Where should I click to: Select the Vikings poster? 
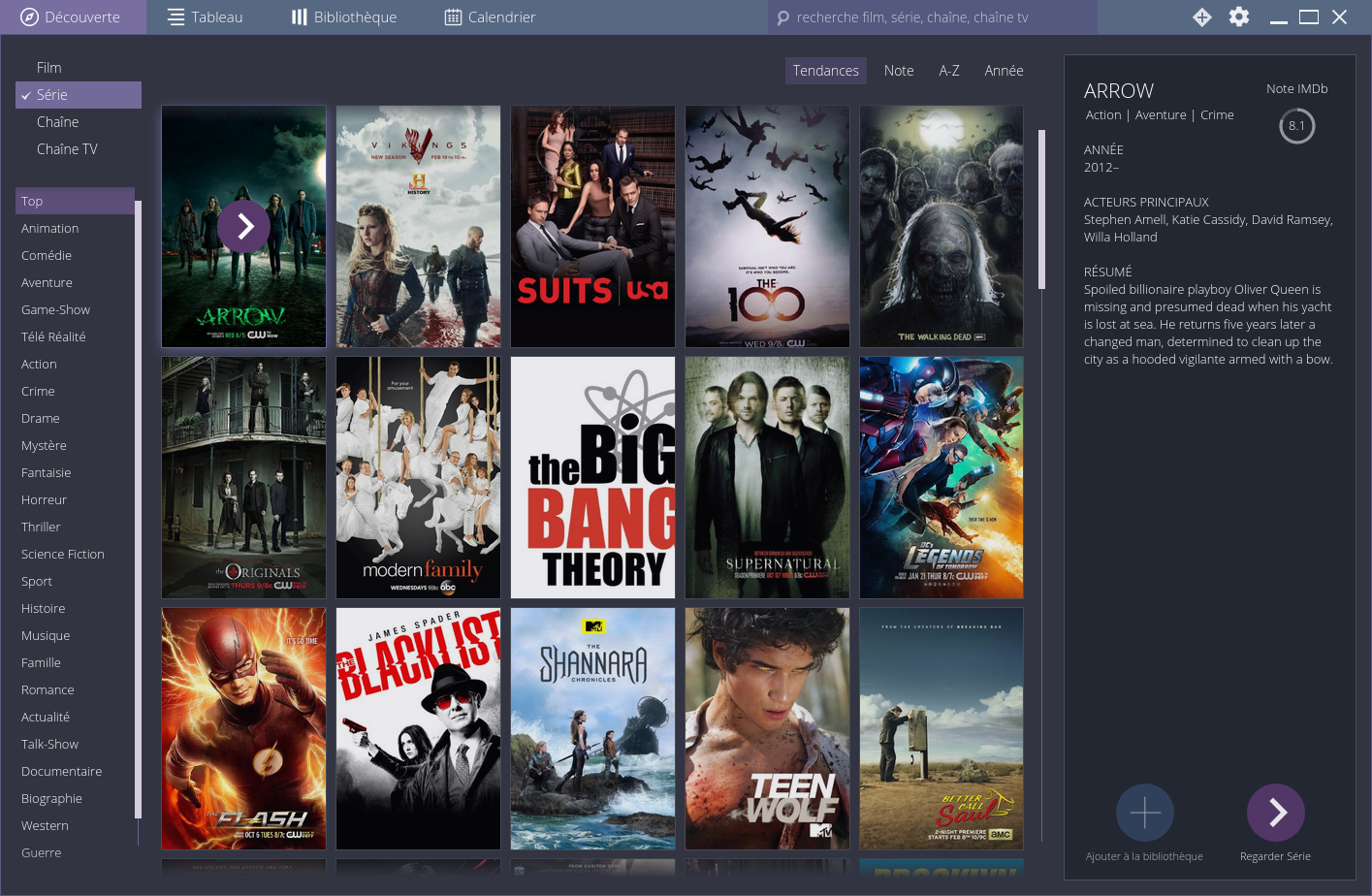tap(418, 226)
